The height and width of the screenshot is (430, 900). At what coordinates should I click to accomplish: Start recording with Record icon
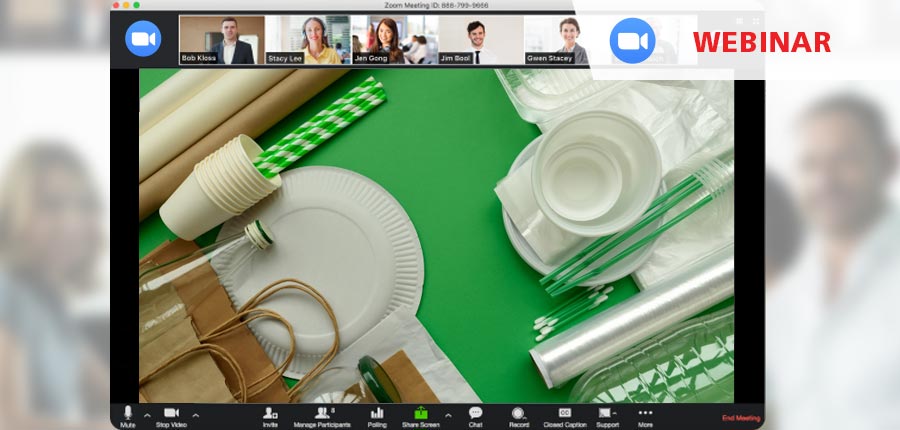pos(518,414)
